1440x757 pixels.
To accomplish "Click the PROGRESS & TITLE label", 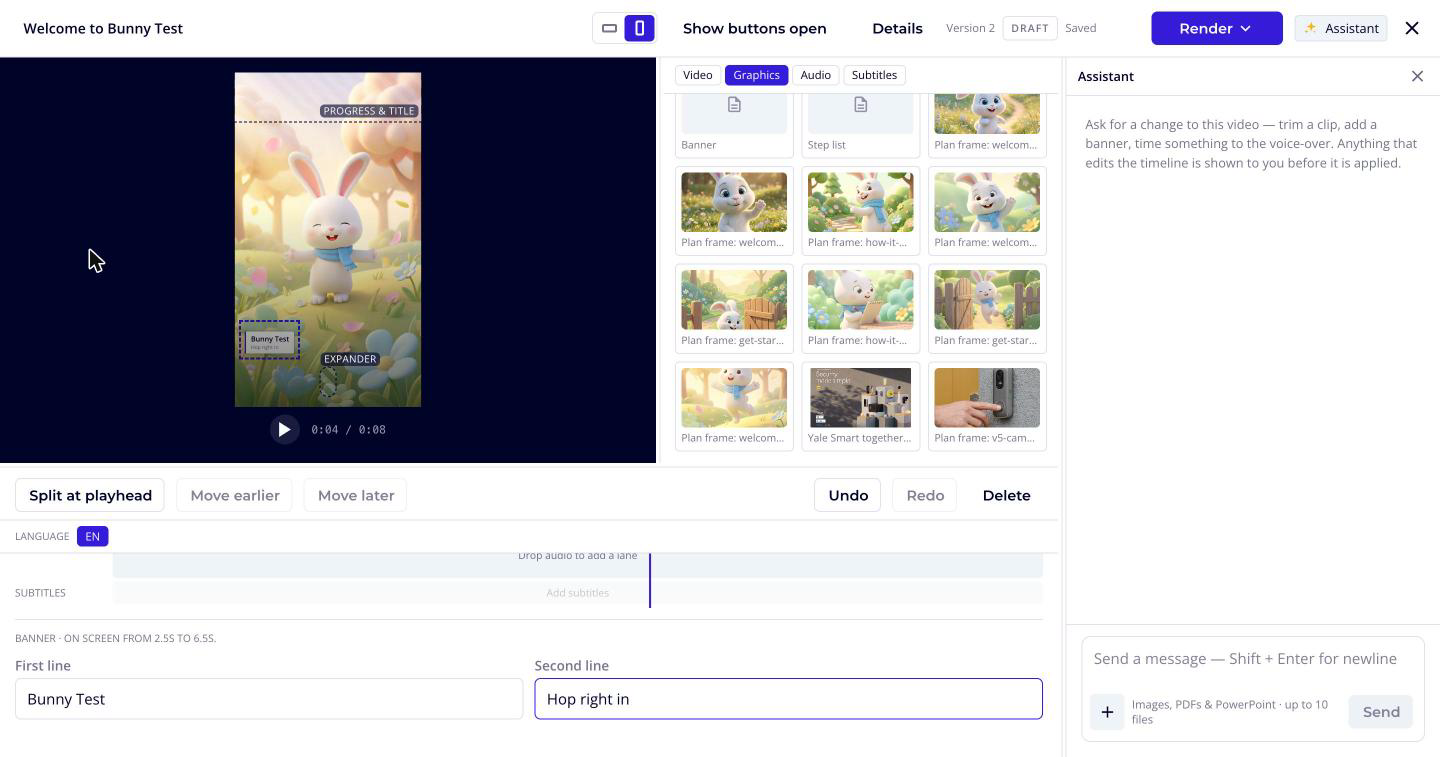I will (369, 111).
